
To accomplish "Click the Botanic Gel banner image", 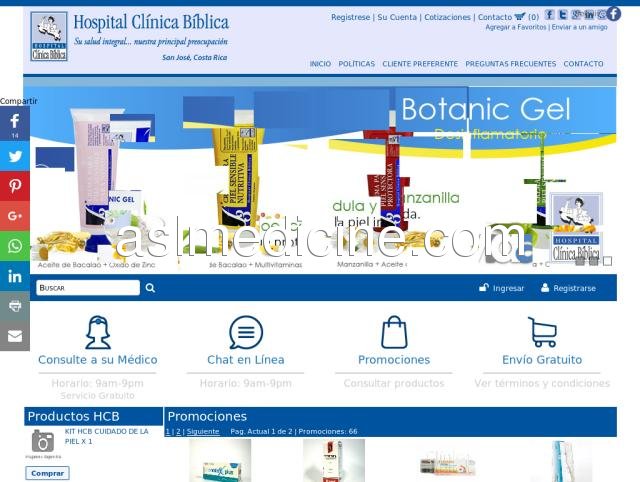I will pos(320,180).
